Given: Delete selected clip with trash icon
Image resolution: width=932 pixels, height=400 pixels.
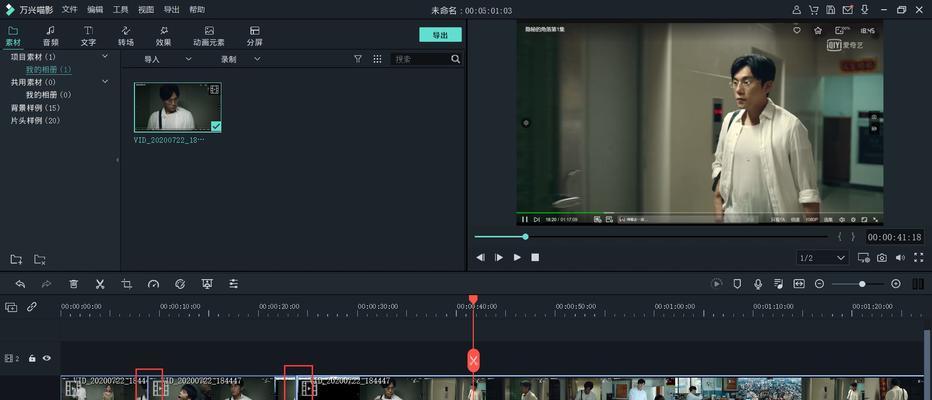Looking at the screenshot, I should (x=74, y=284).
